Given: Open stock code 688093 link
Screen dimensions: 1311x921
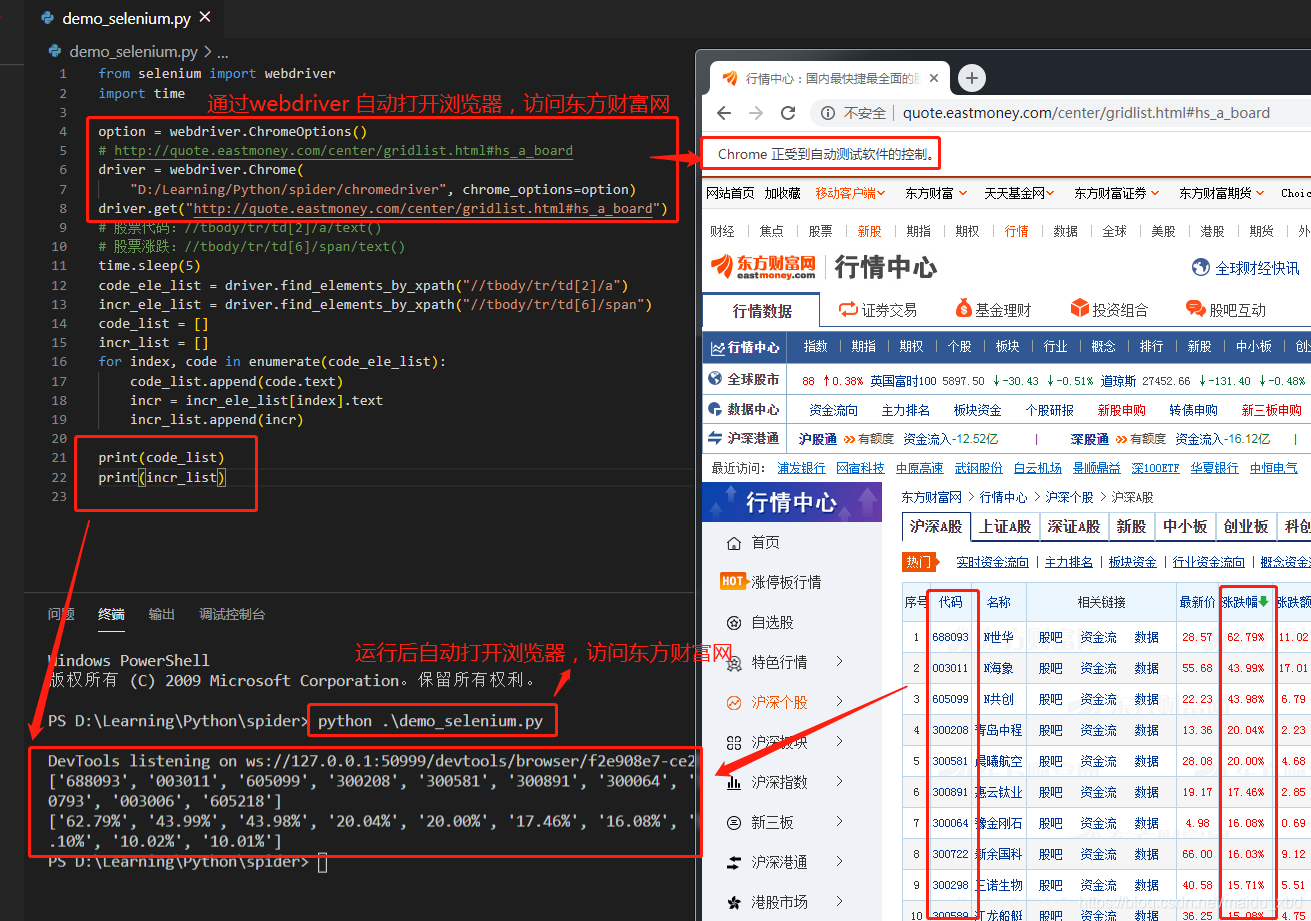Looking at the screenshot, I should (x=950, y=637).
